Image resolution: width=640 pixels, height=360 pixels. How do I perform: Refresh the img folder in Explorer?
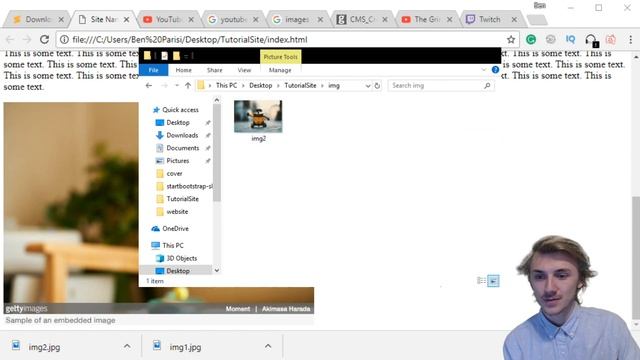[377, 86]
